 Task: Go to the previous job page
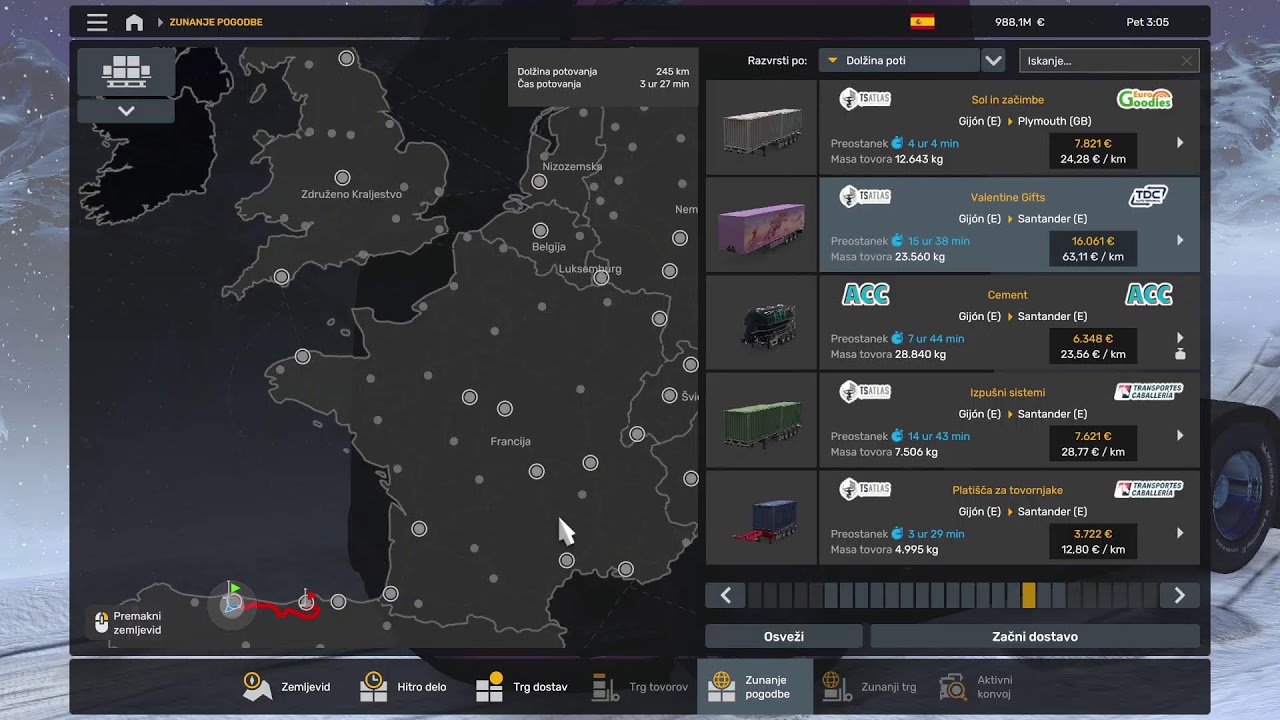click(x=725, y=596)
